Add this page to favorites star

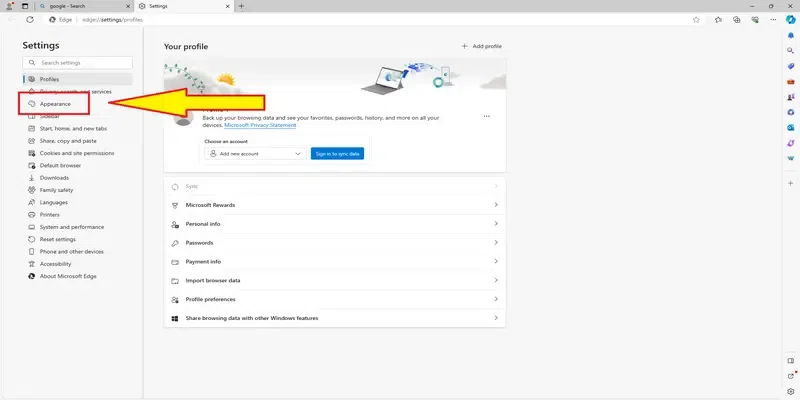(x=696, y=19)
